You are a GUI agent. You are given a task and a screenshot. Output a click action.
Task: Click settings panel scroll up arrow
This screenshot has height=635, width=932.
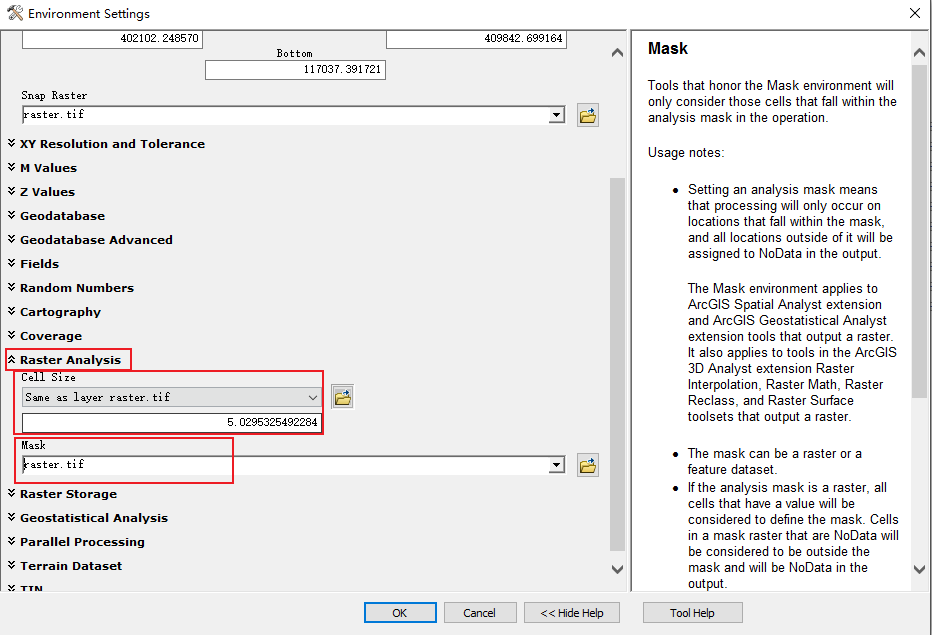pyautogui.click(x=618, y=53)
